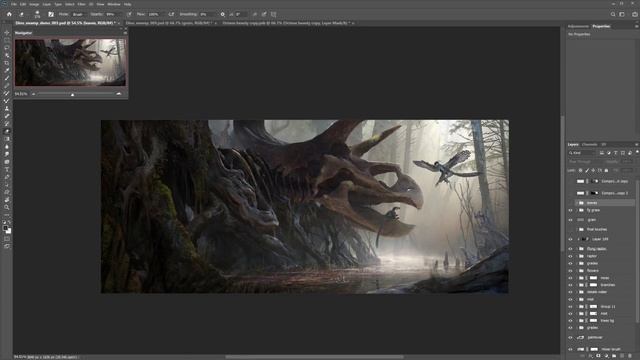This screenshot has width=640, height=360.
Task: Select the Rectangular Marquee tool
Action: tap(7, 40)
